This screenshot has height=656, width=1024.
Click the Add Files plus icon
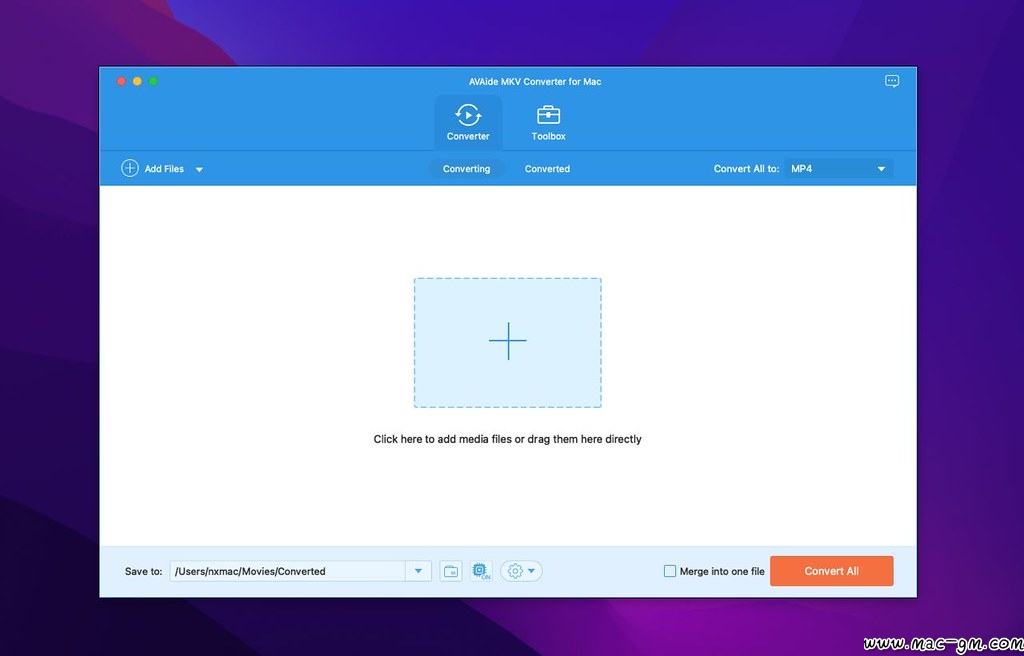coord(130,169)
